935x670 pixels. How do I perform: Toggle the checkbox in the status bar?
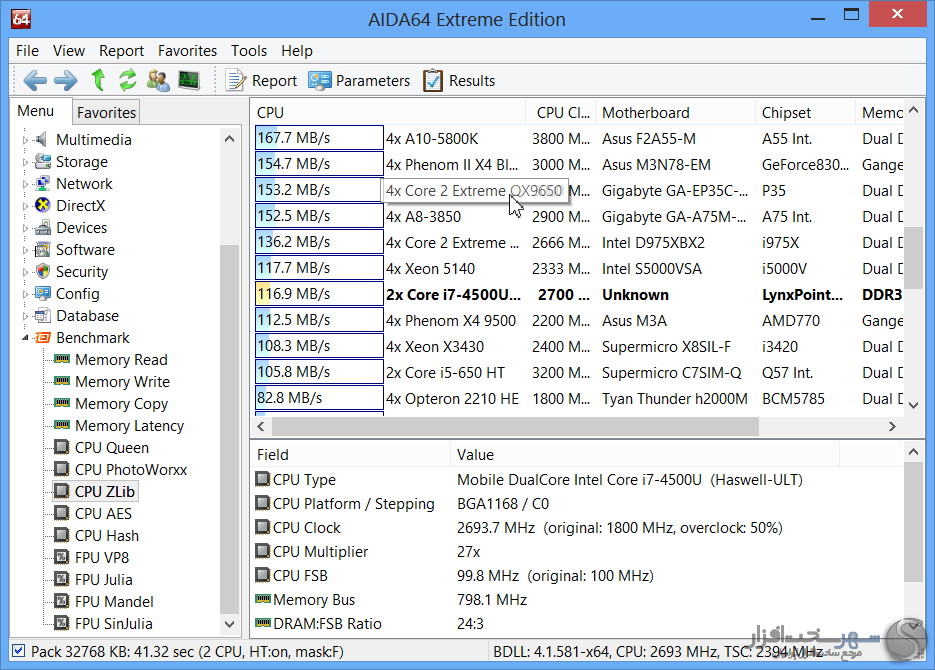click(x=18, y=650)
